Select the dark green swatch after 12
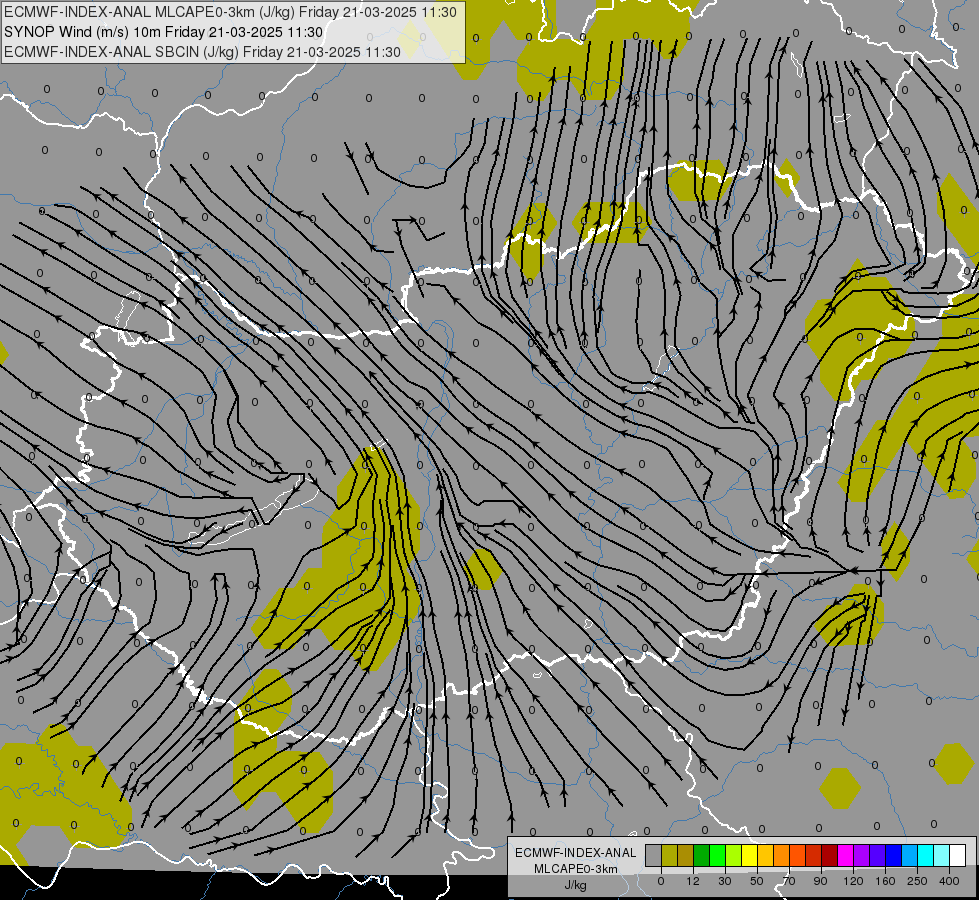Screen dimensions: 979x900 [x=702, y=855]
